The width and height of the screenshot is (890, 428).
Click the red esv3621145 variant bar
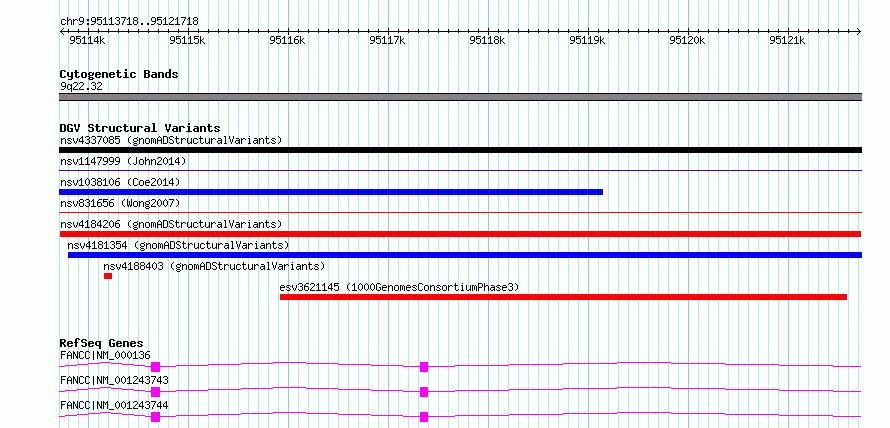563,297
